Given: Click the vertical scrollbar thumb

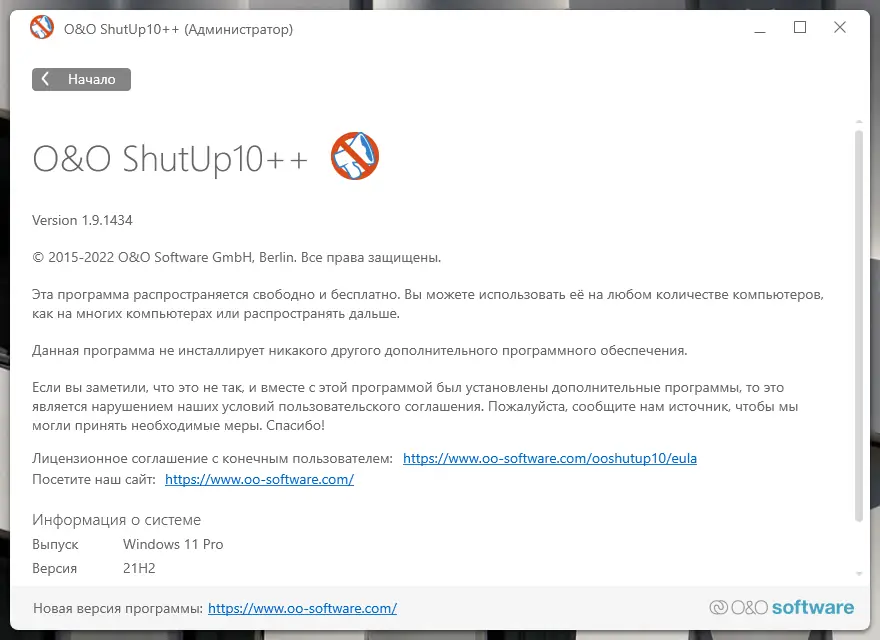Looking at the screenshot, I should [859, 326].
